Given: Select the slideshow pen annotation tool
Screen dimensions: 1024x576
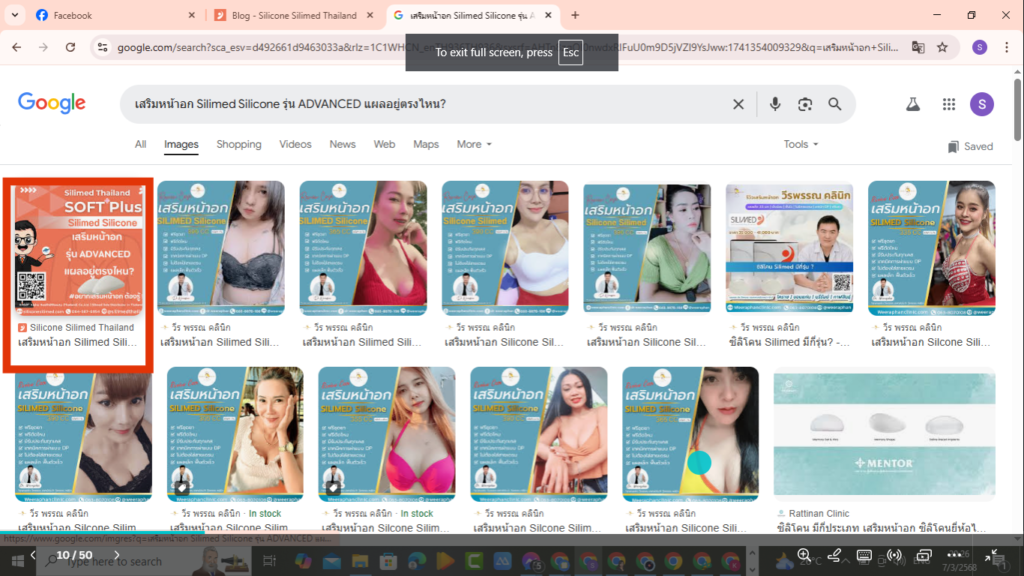Looking at the screenshot, I should 834,555.
